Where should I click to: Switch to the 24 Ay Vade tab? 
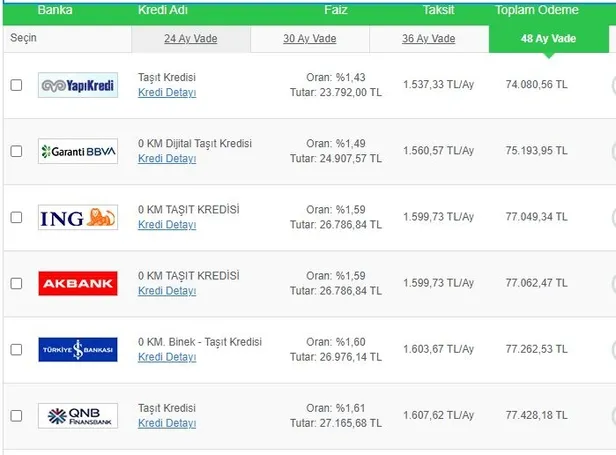pyautogui.click(x=190, y=39)
